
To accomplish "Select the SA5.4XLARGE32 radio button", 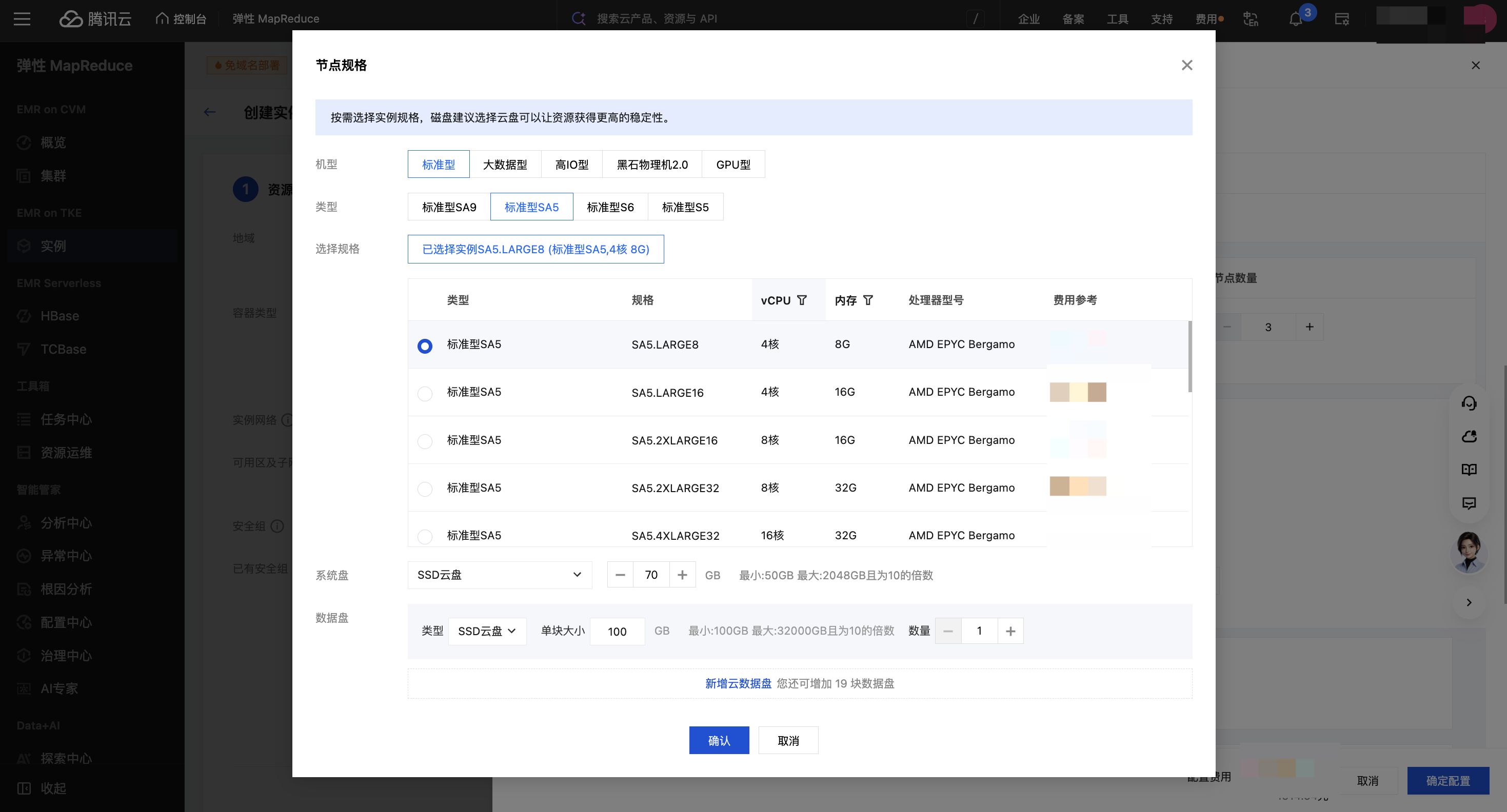I will [425, 536].
